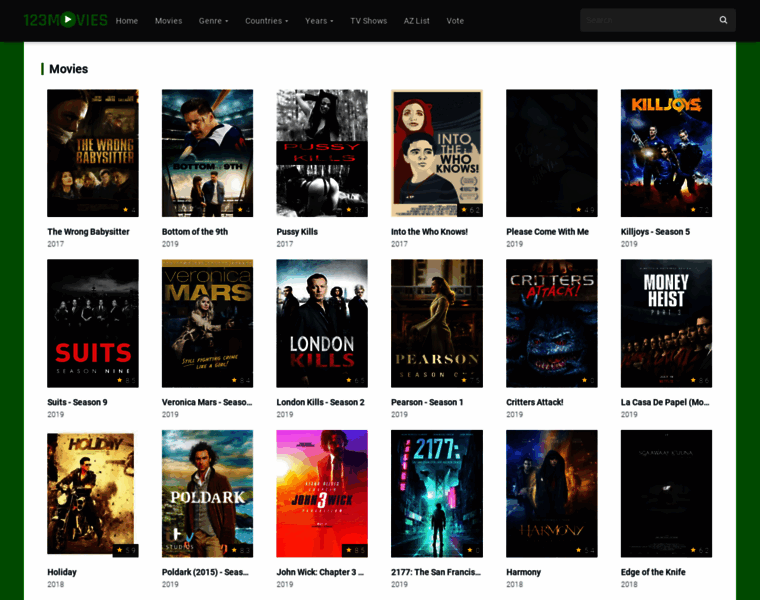Expand the Genre dropdown
Screen dimensions: 760x600
tap(213, 21)
